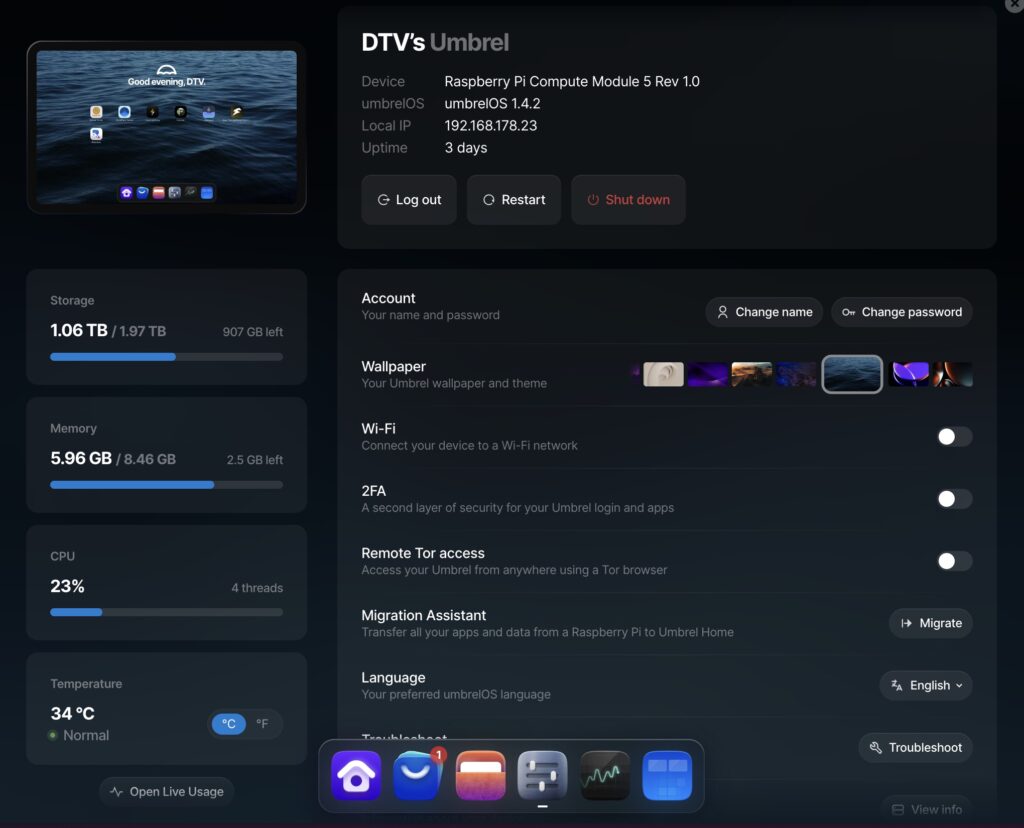Expand the English language dropdown
This screenshot has width=1024, height=828.
[926, 685]
